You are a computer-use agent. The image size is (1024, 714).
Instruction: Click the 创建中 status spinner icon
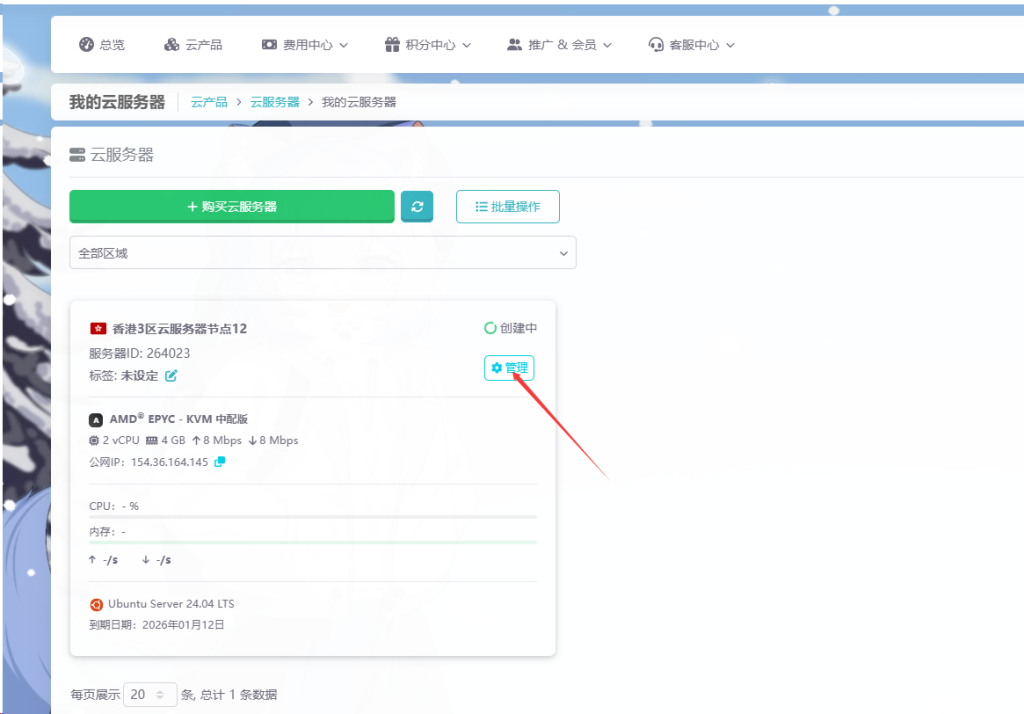(490, 328)
